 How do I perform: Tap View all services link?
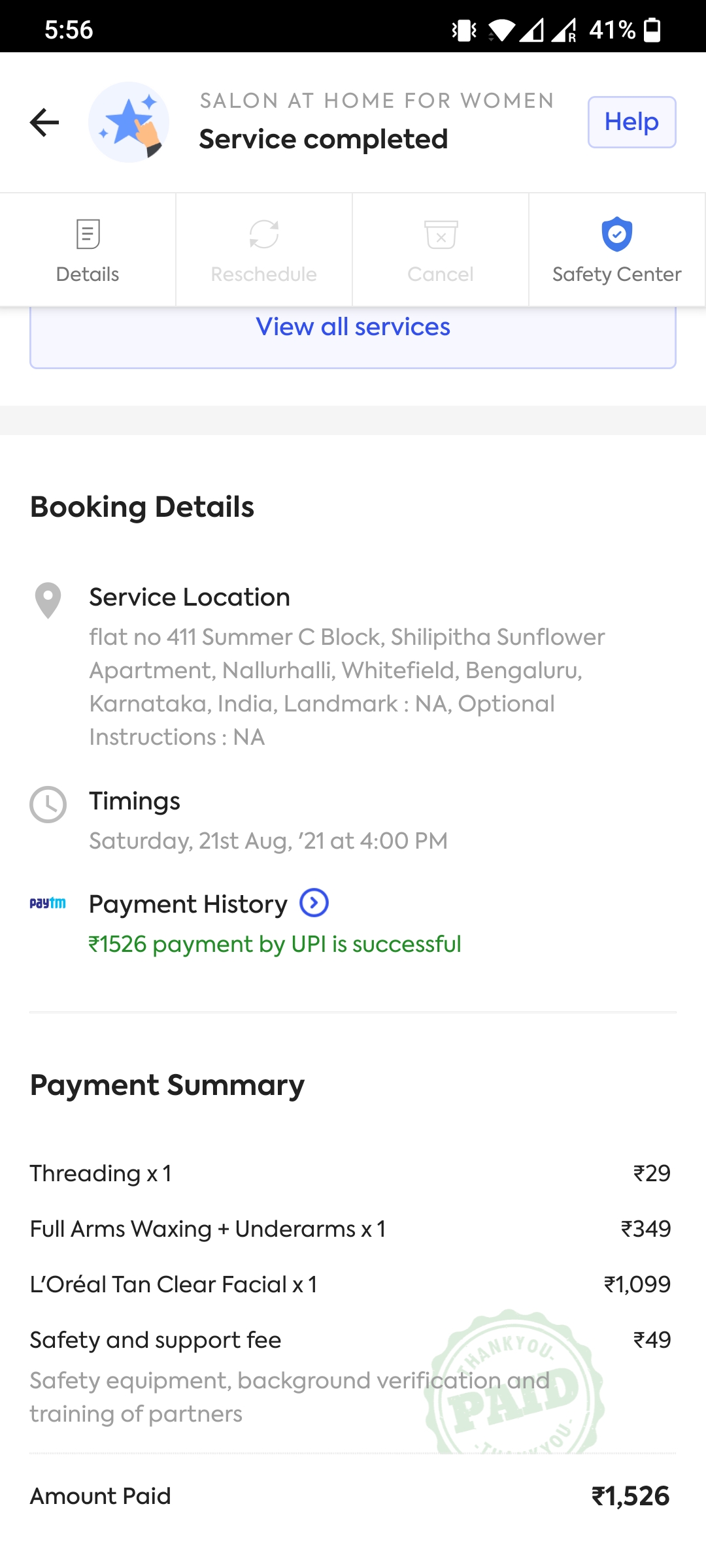click(x=353, y=327)
